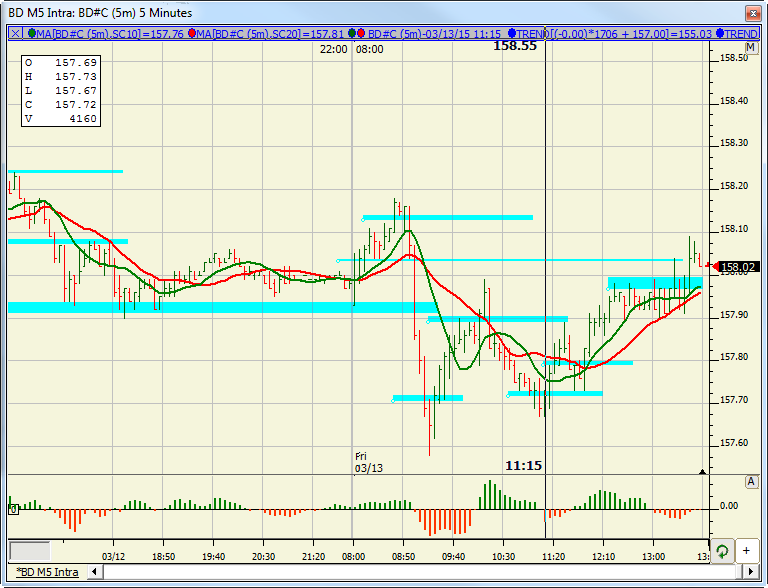This screenshot has width=768, height=588.
Task: Click the MA[BD#C (5m),SC10]=157.76 legend text
Action: click(110, 34)
